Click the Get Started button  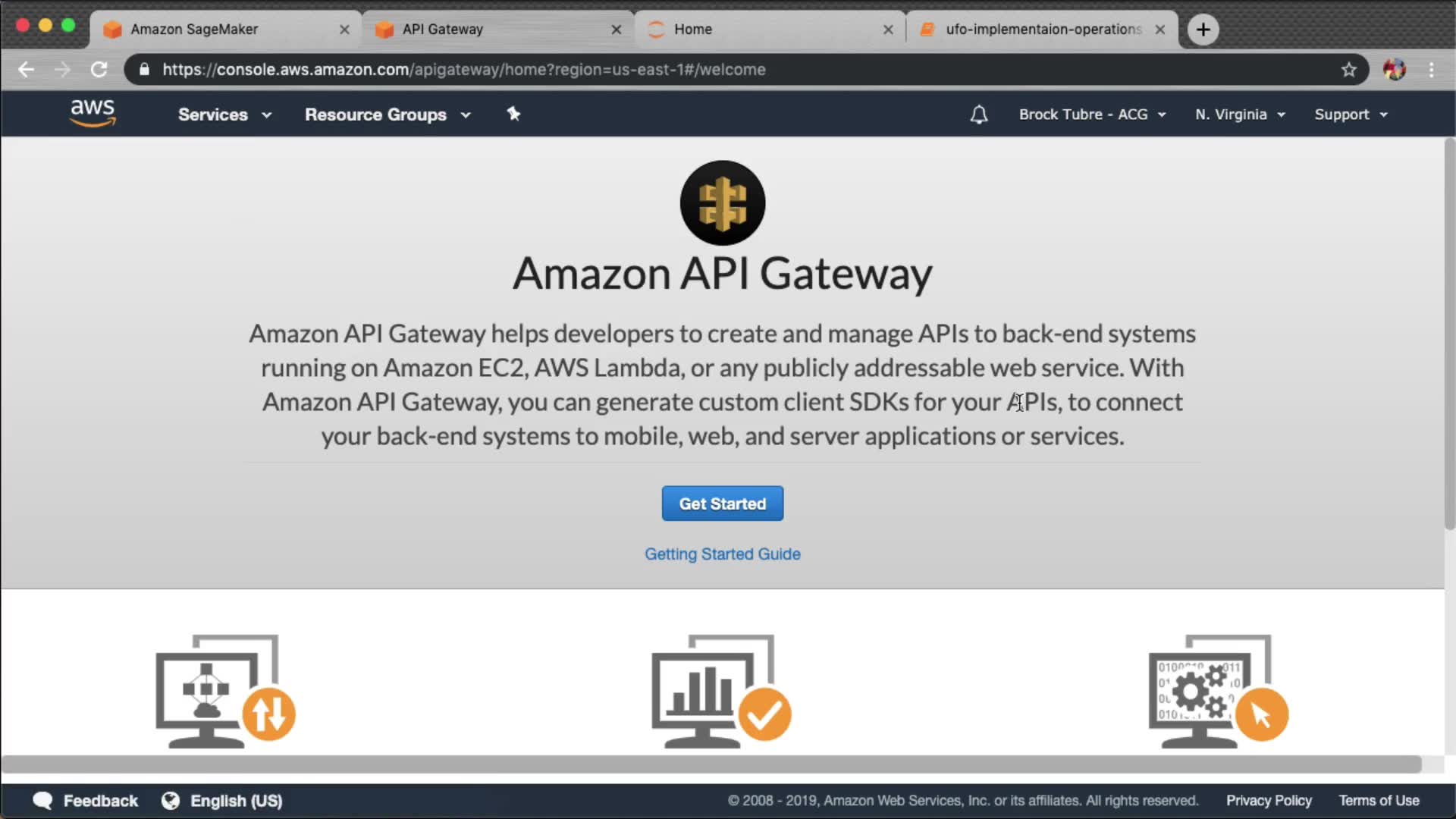tap(722, 504)
